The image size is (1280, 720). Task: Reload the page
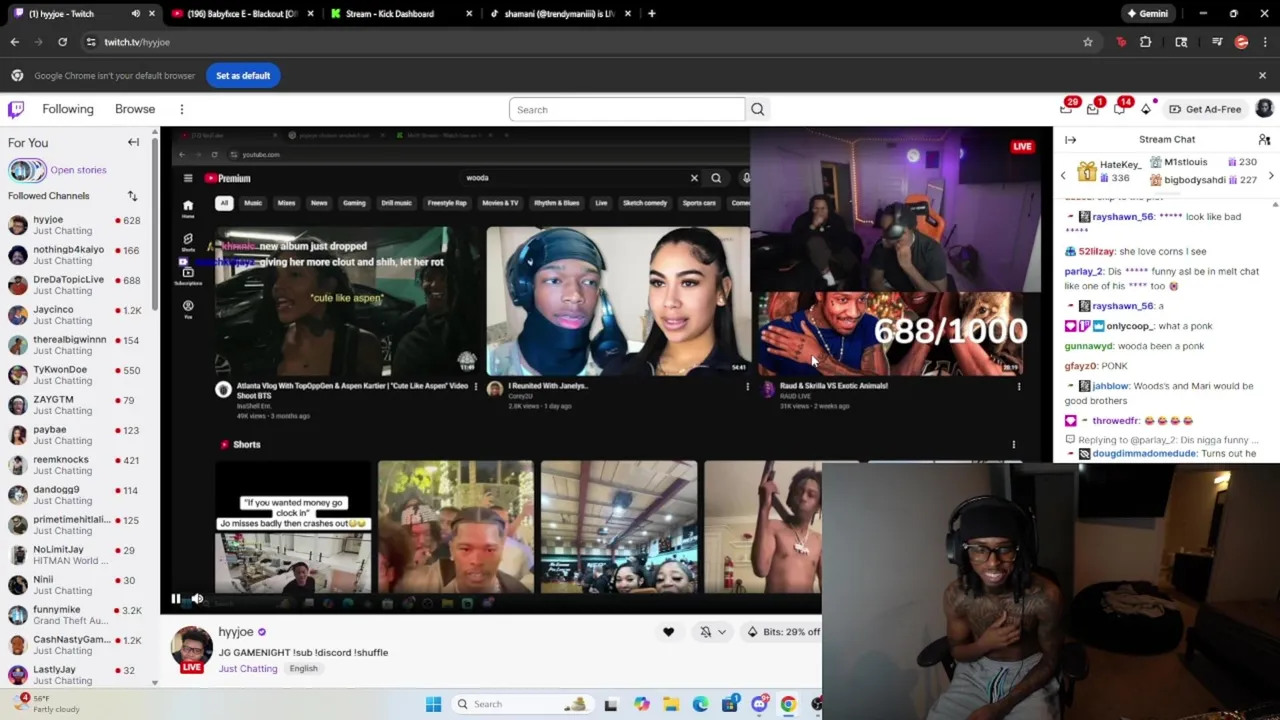coord(62,42)
